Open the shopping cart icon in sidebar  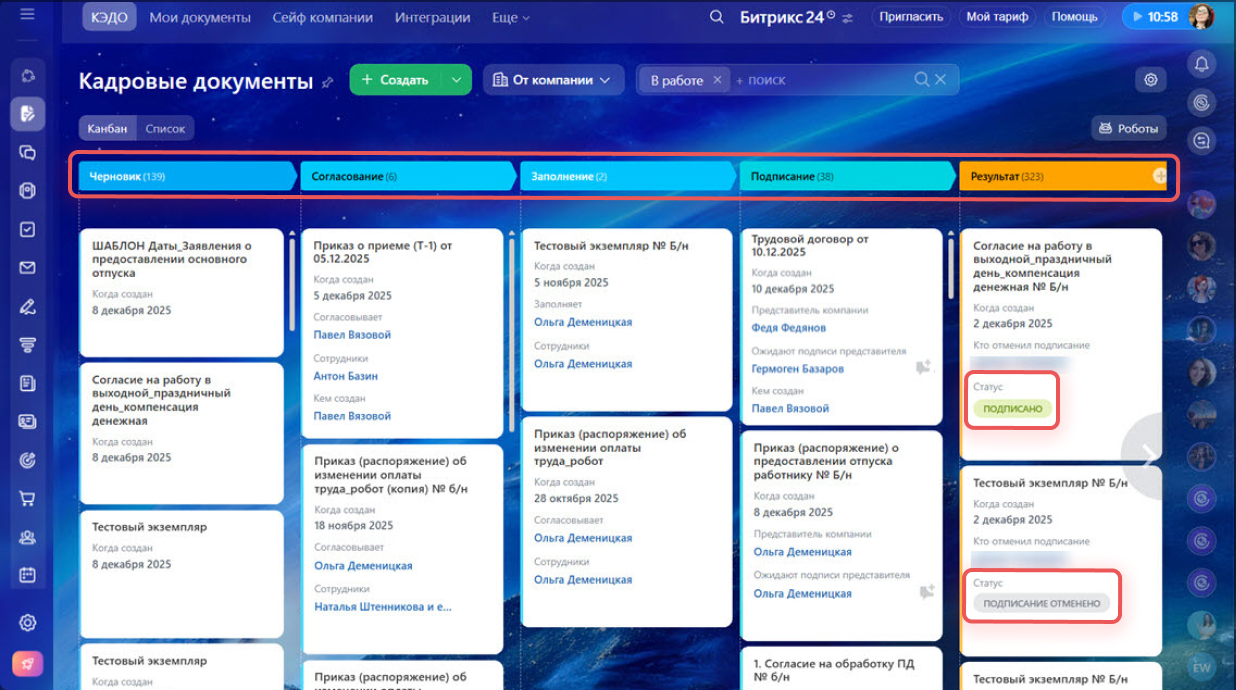(x=28, y=498)
